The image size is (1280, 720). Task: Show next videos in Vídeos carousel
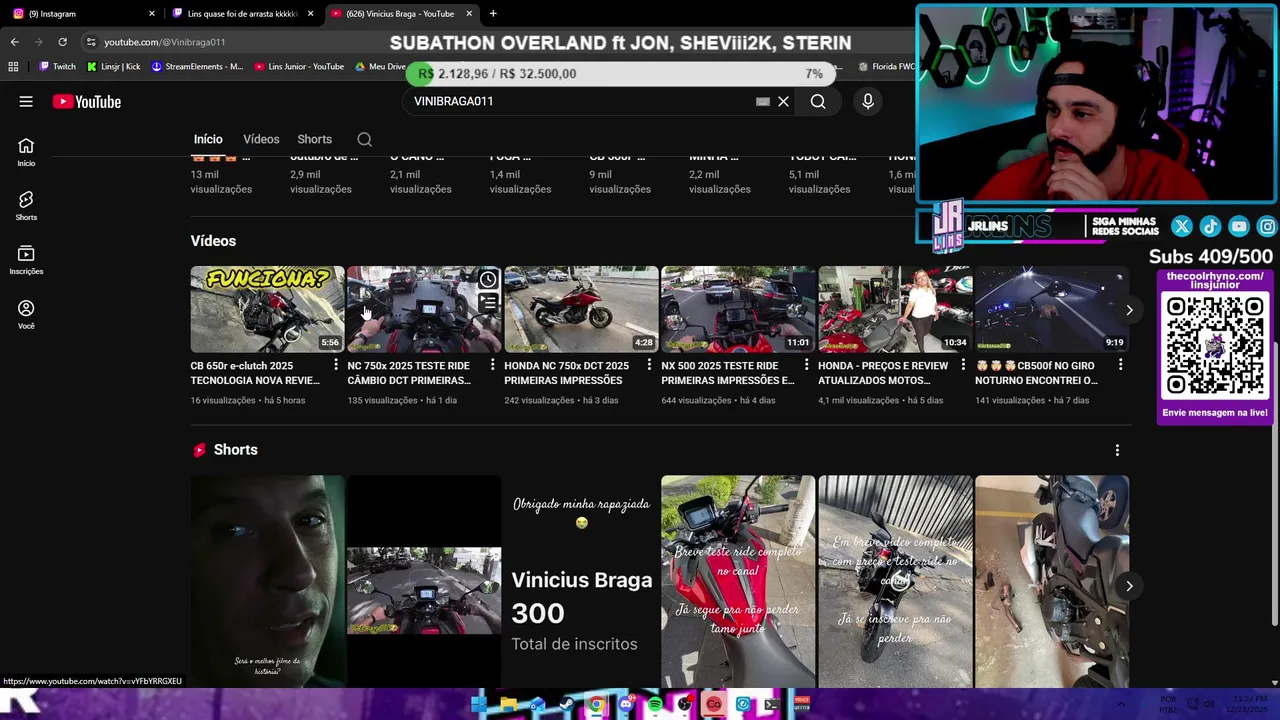tap(1129, 310)
